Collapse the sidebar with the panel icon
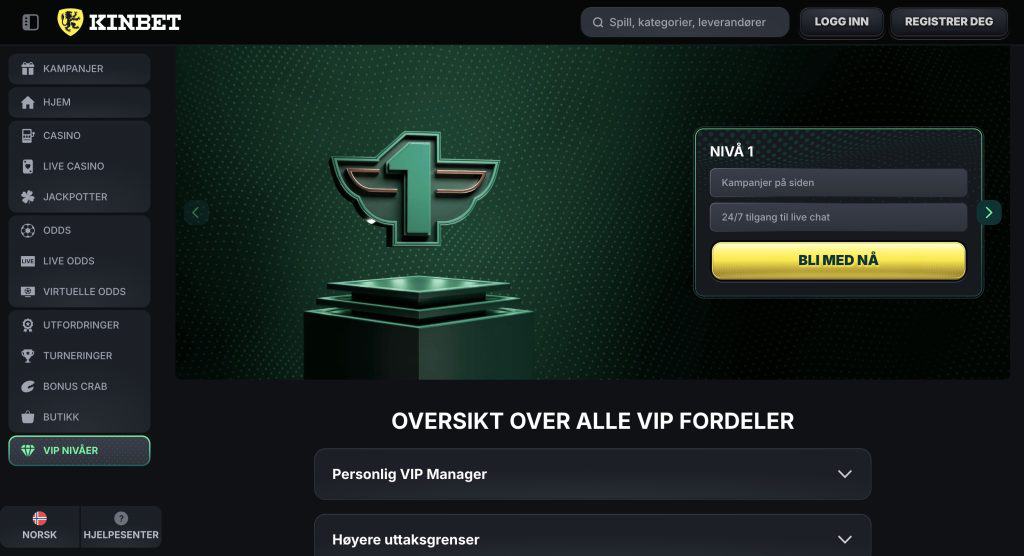 (x=31, y=22)
